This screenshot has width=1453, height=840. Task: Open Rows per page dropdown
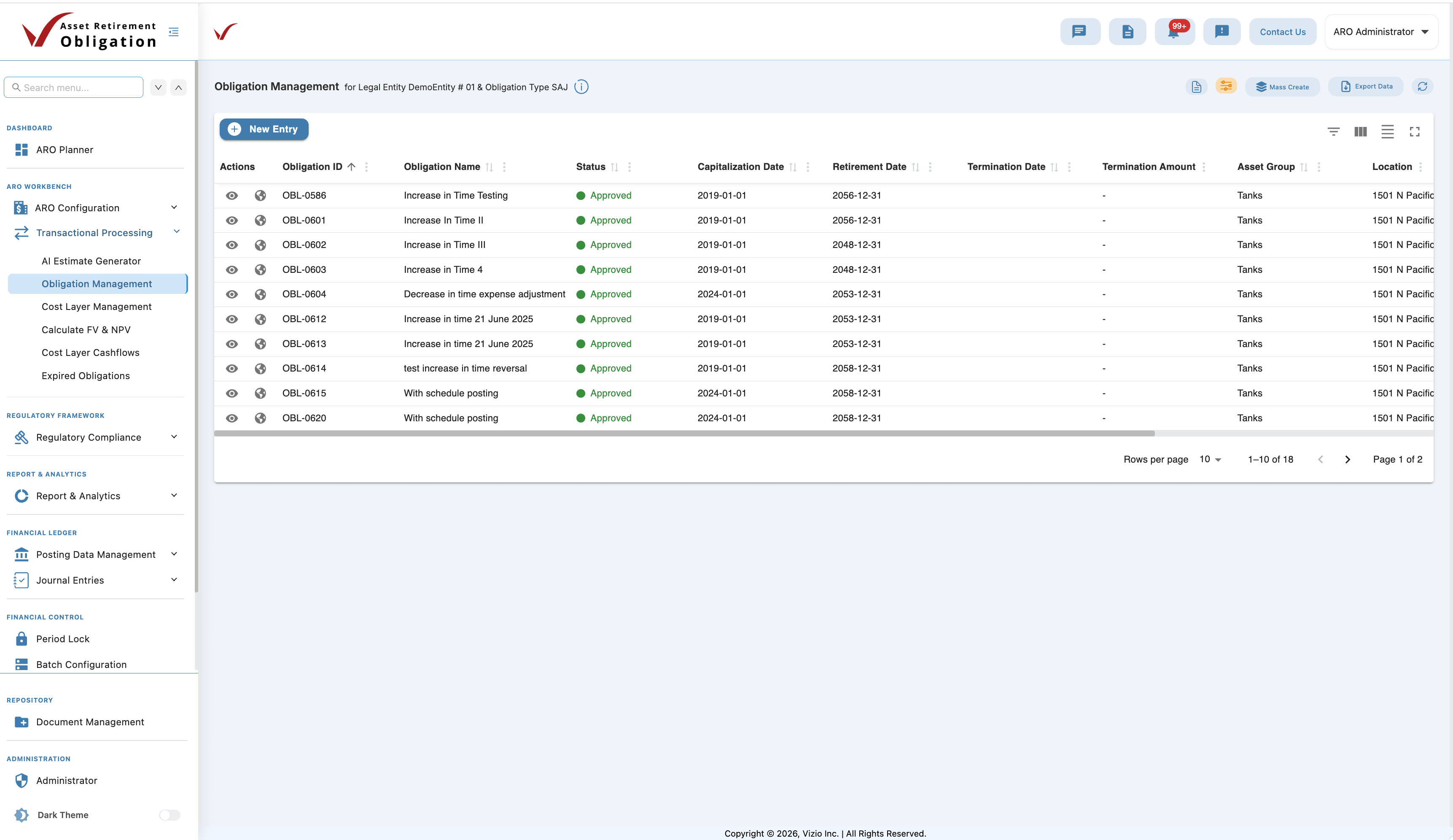coord(1210,460)
